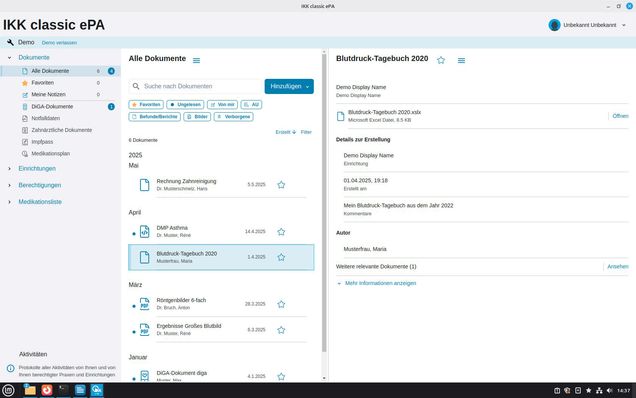This screenshot has width=636, height=398.
Task: Star the Röntgenbilder 6-fach document
Action: tap(281, 304)
